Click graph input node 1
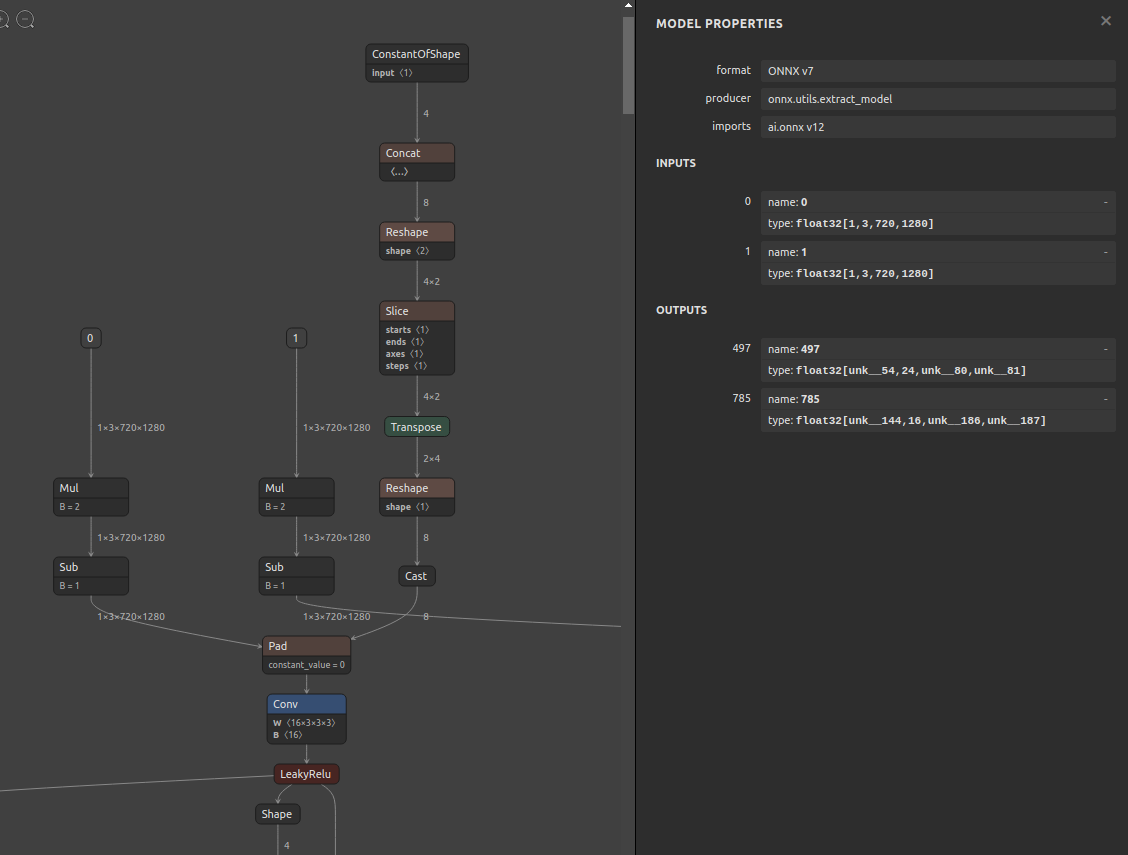This screenshot has height=855, width=1128. [x=296, y=338]
